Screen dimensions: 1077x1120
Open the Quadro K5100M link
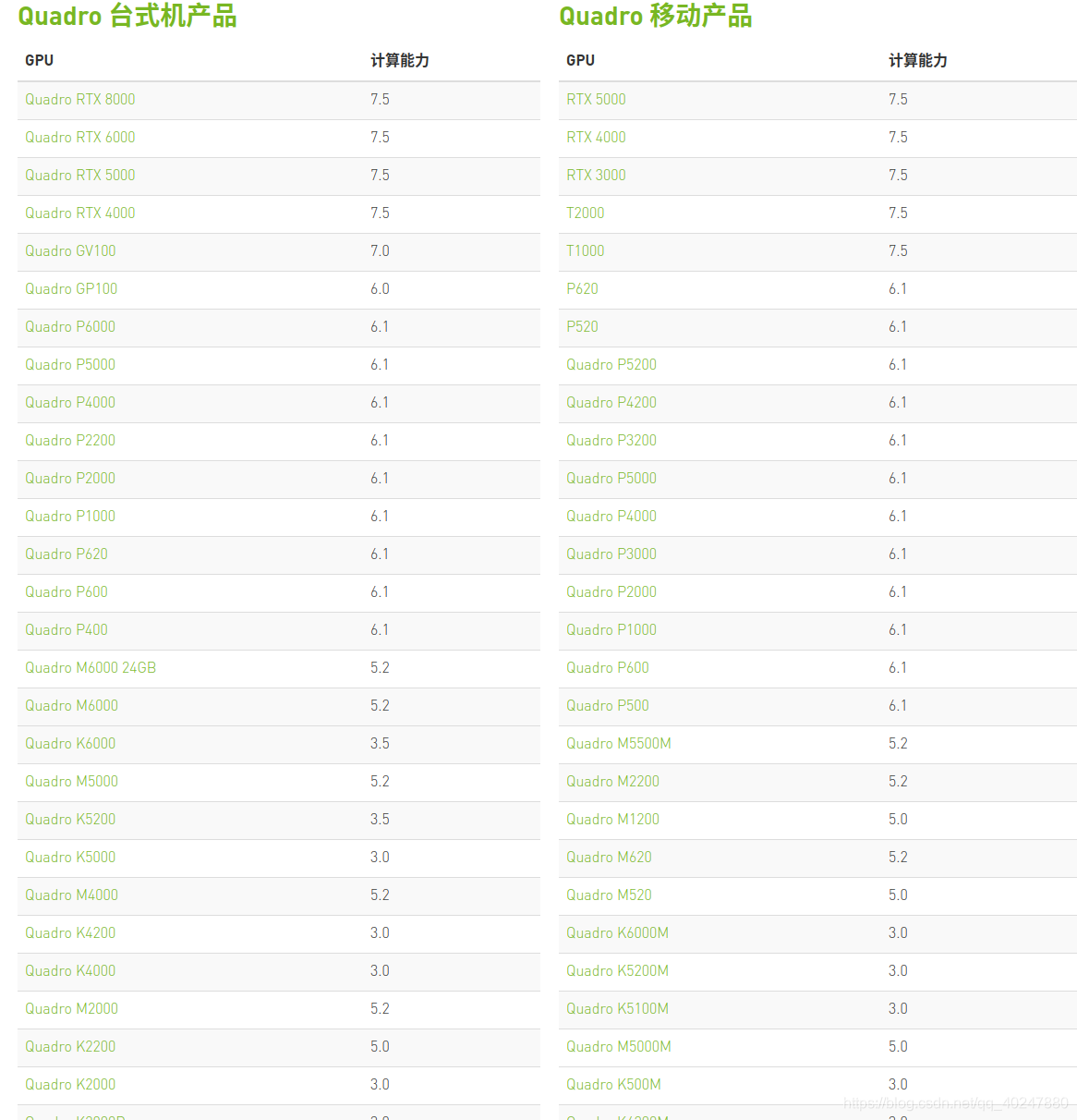pyautogui.click(x=618, y=1009)
